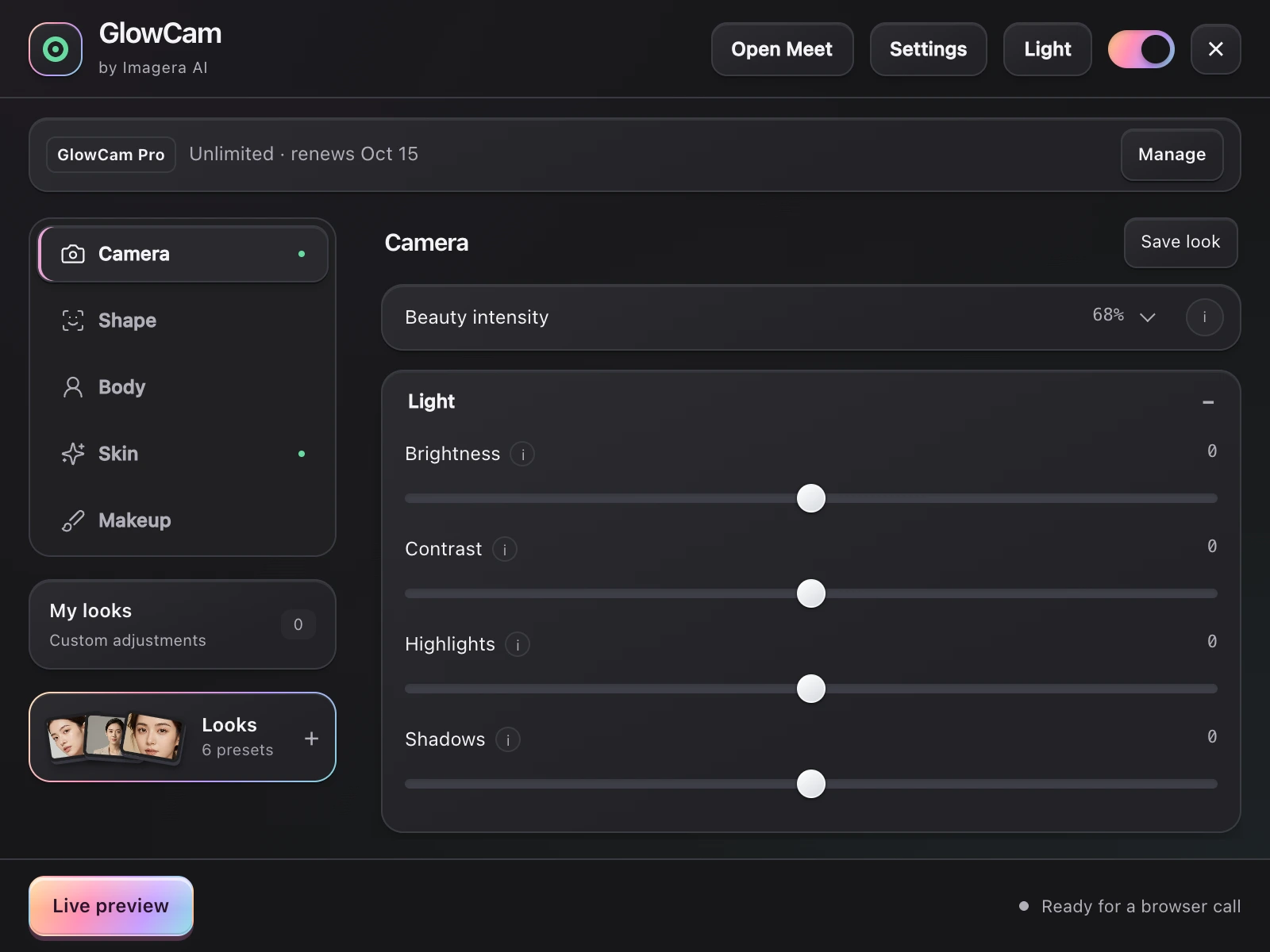
Task: Click the 68% intensity value
Action: click(x=1108, y=315)
